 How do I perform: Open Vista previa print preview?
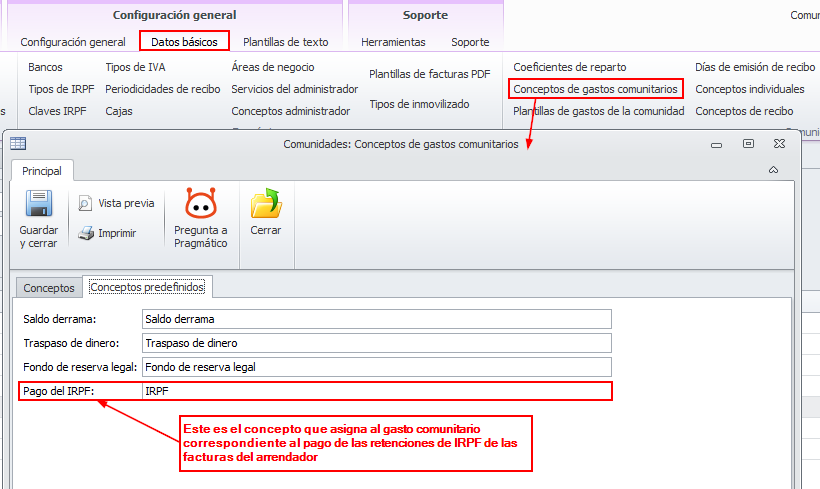pyautogui.click(x=116, y=203)
